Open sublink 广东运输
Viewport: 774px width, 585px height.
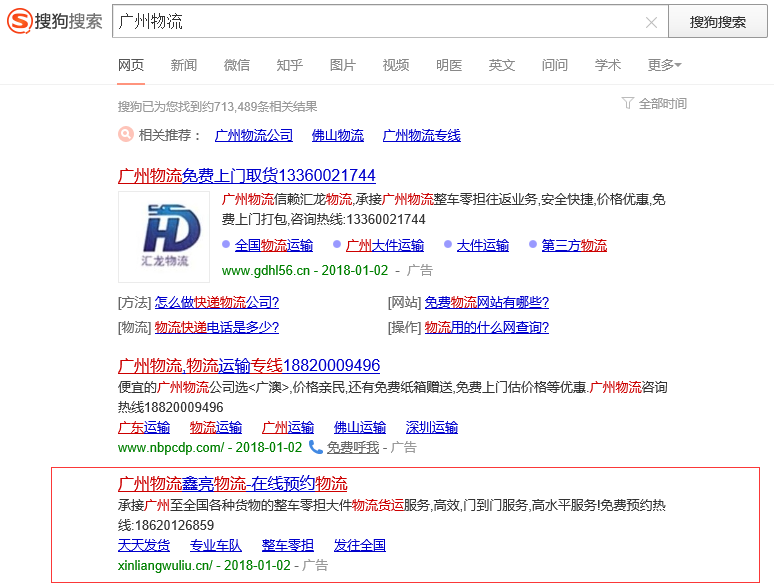click(144, 428)
